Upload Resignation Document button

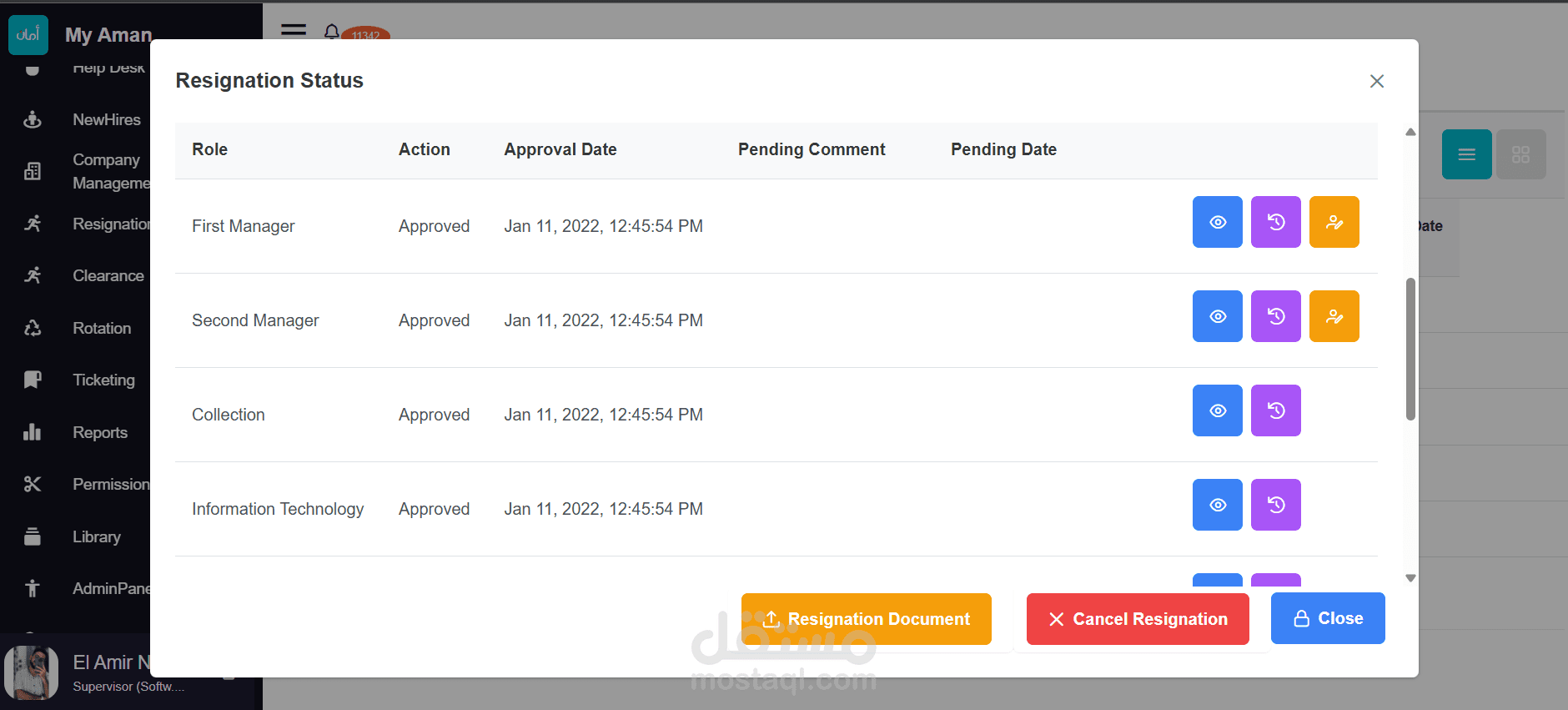pos(866,619)
